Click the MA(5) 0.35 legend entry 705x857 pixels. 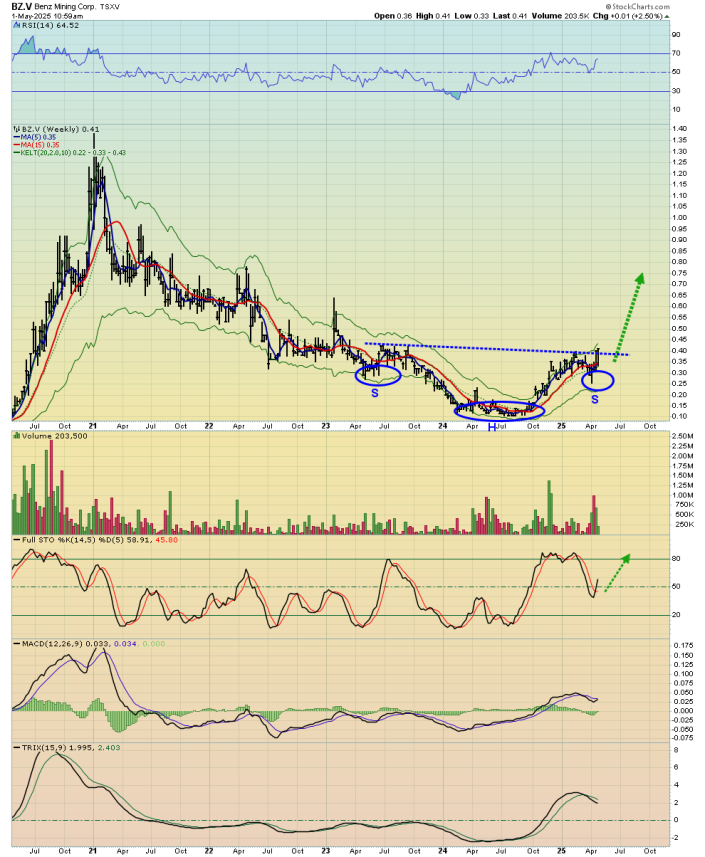(x=35, y=137)
